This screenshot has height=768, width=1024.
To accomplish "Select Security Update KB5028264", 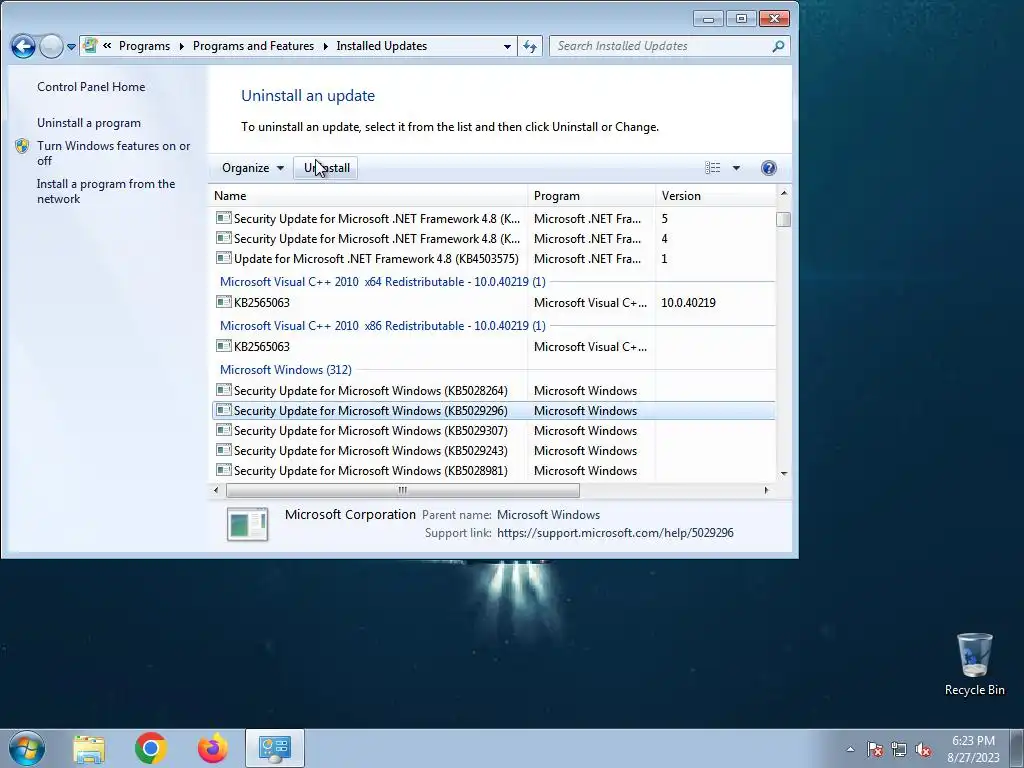I will coord(494,391).
